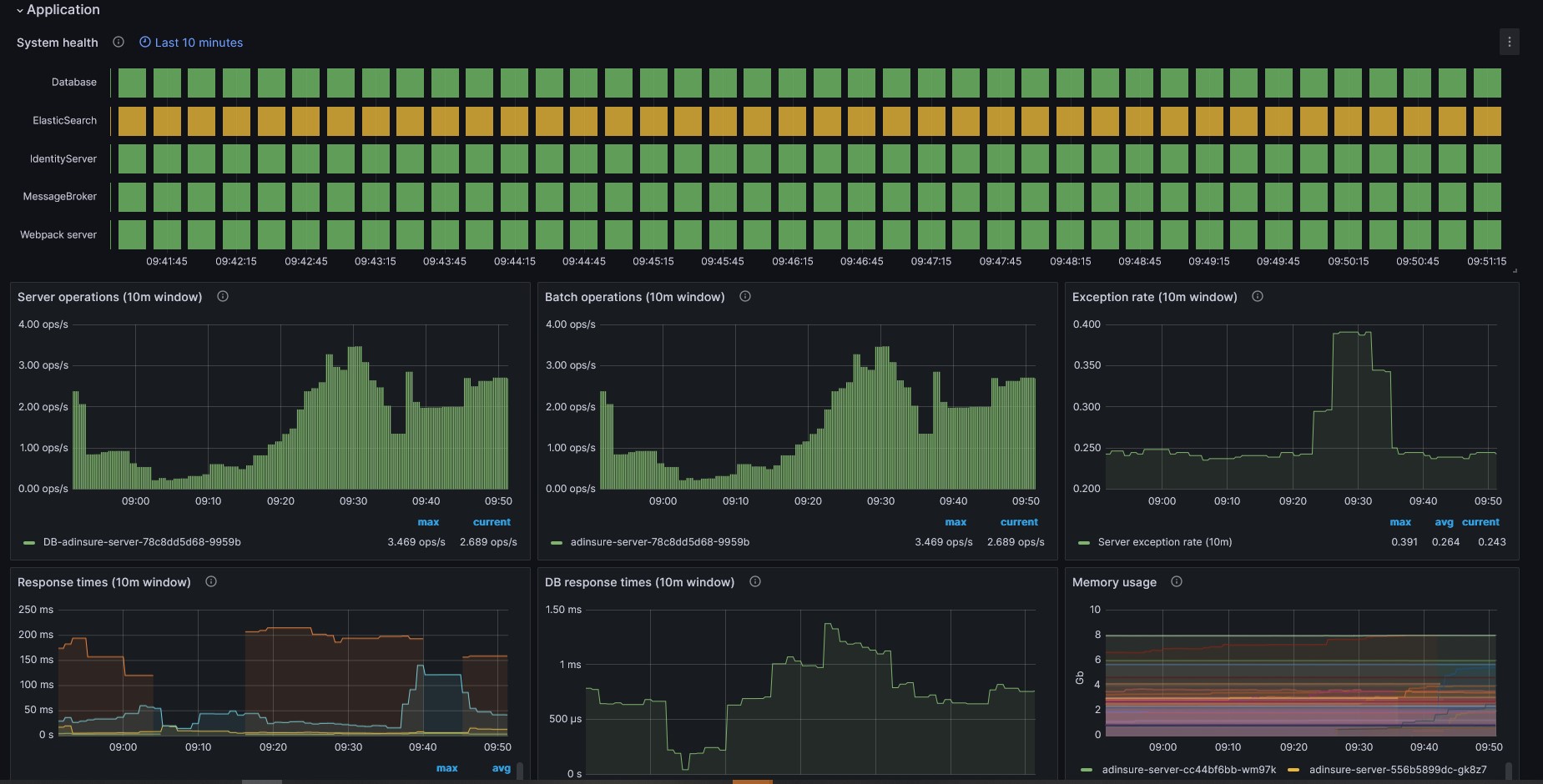Open info icon for Server operations panel
1543x784 pixels.
point(223,296)
